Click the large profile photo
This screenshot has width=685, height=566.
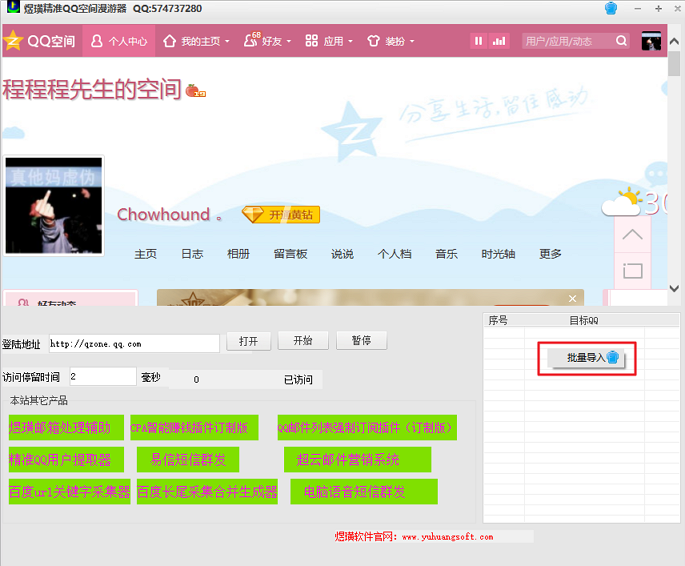click(x=54, y=205)
